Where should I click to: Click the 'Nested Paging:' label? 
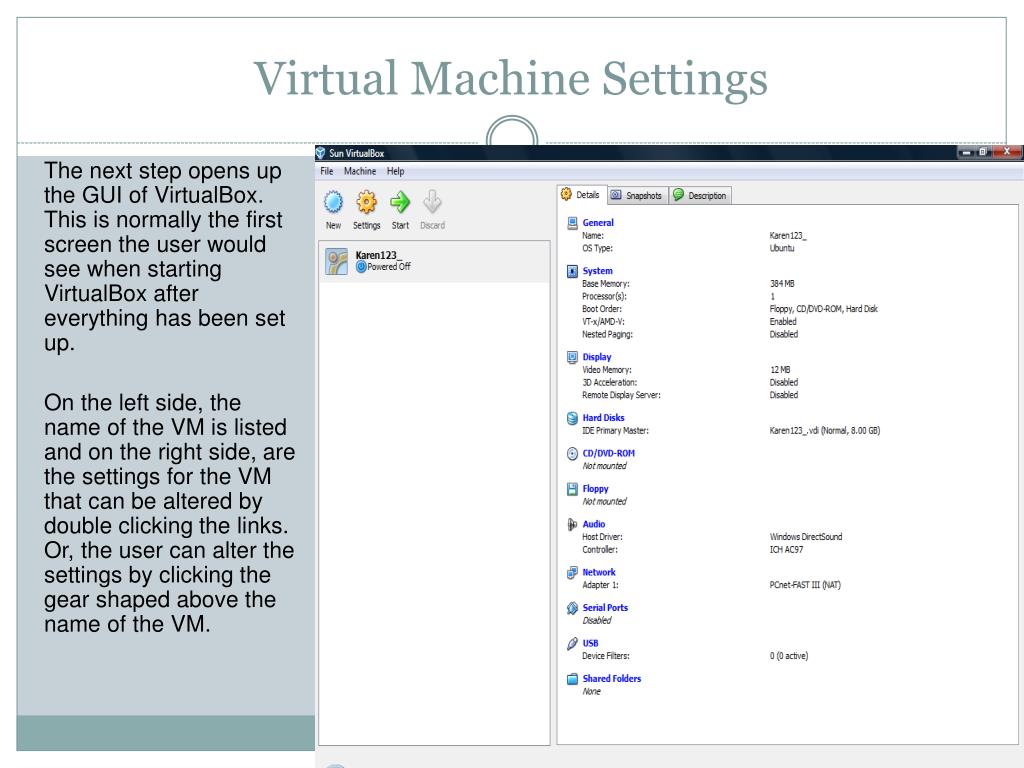(x=607, y=334)
